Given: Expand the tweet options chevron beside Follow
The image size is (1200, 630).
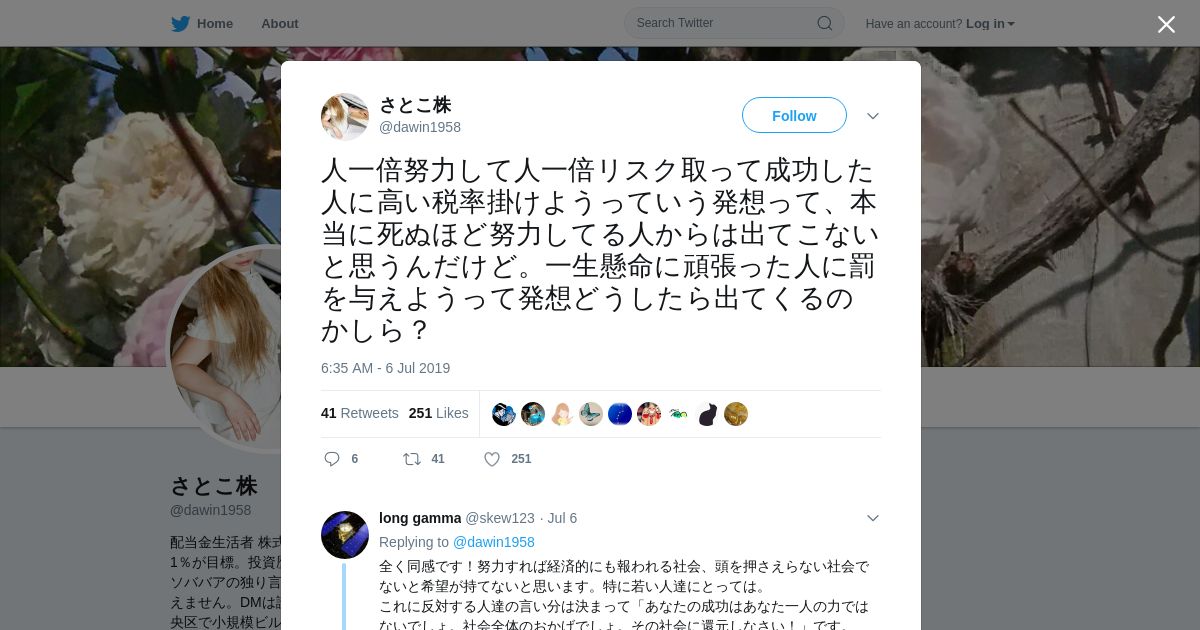Looking at the screenshot, I should [x=873, y=116].
